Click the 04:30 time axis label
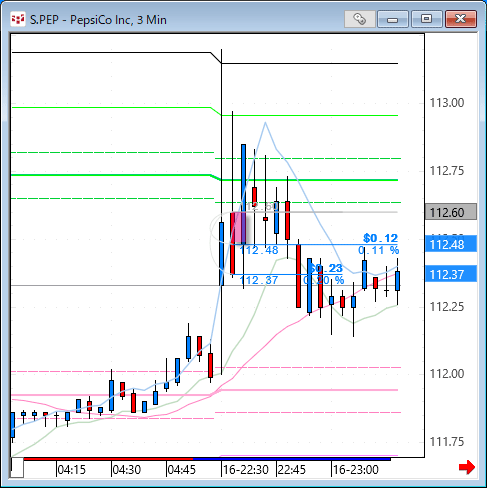The height and width of the screenshot is (488, 487). click(126, 470)
